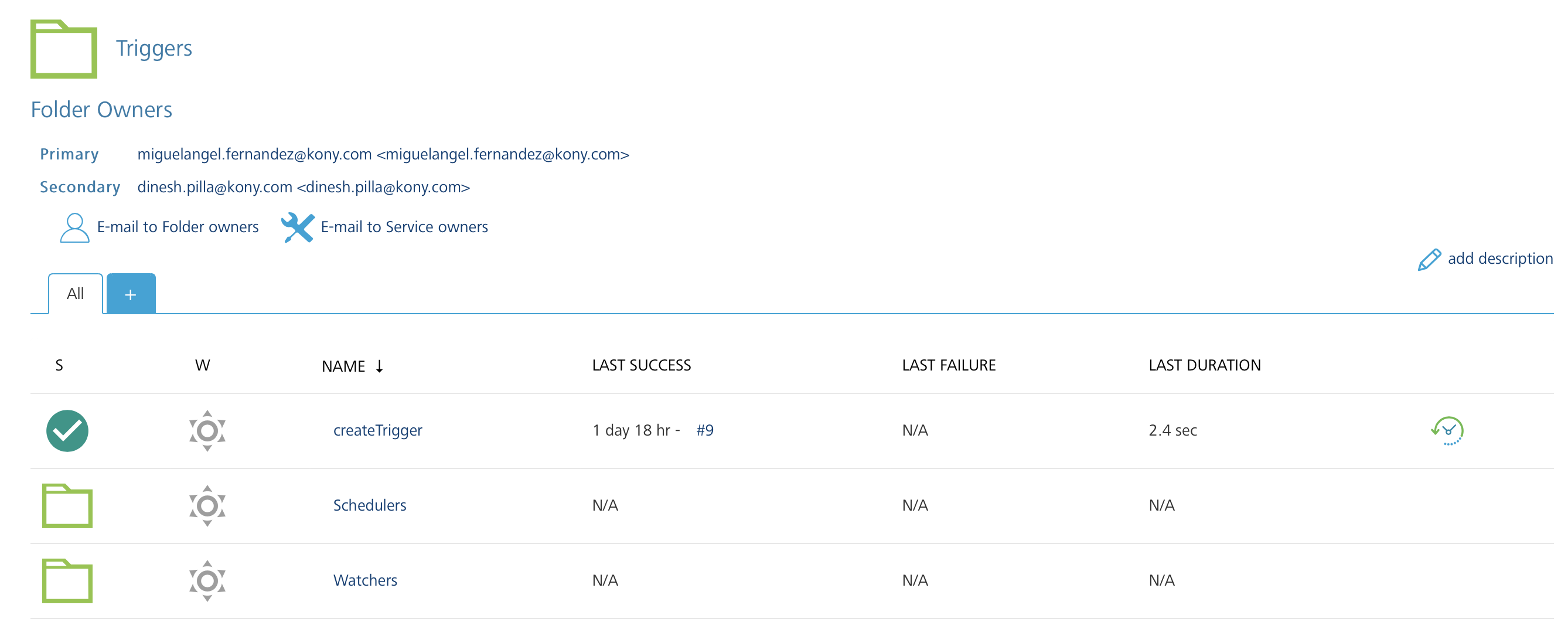This screenshot has width=1568, height=639.
Task: Open build #9 of createTrigger
Action: point(705,431)
